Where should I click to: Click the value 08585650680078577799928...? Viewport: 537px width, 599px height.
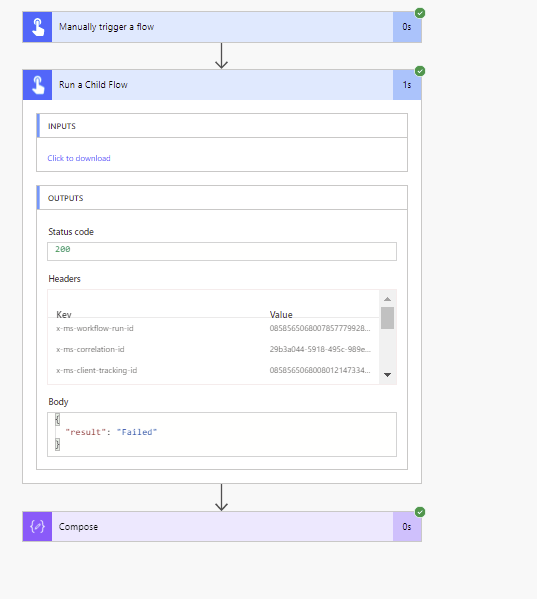(x=320, y=328)
